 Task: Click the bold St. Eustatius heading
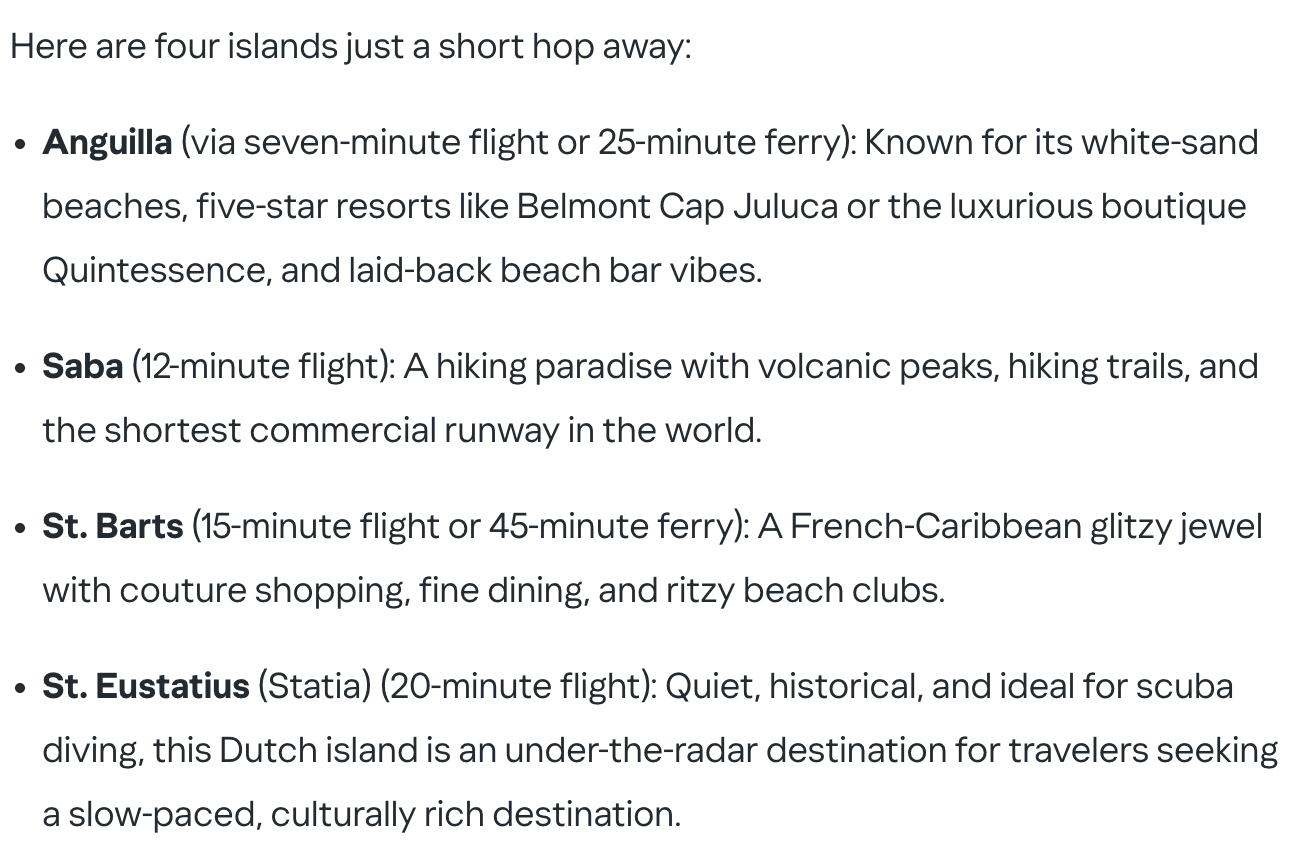145,687
